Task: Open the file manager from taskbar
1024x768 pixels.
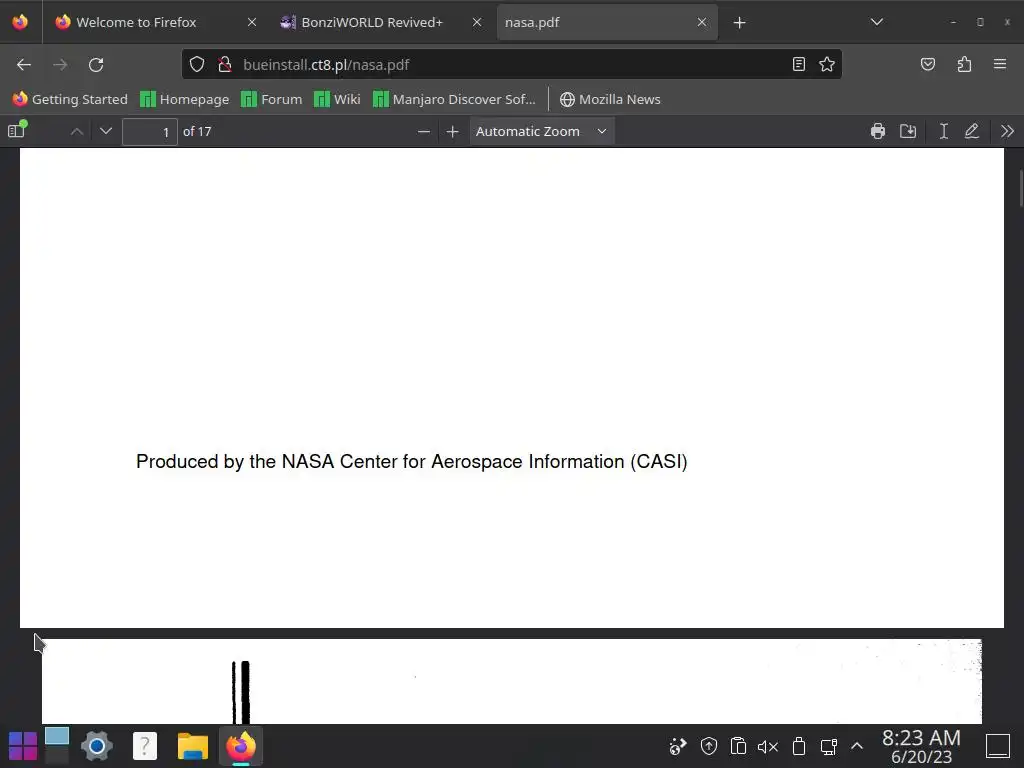Action: click(193, 746)
